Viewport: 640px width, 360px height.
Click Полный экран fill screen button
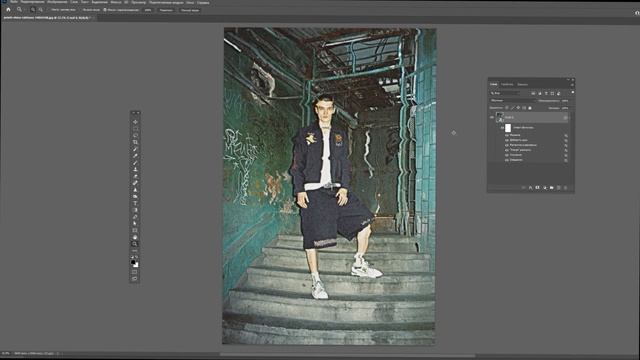190,10
